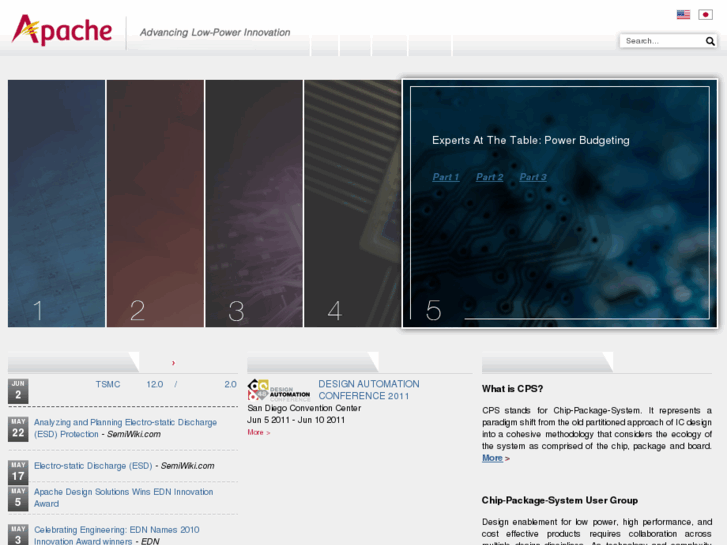This screenshot has height=545, width=727.
Task: Open Part 2 of Power Budgeting
Action: pos(490,177)
